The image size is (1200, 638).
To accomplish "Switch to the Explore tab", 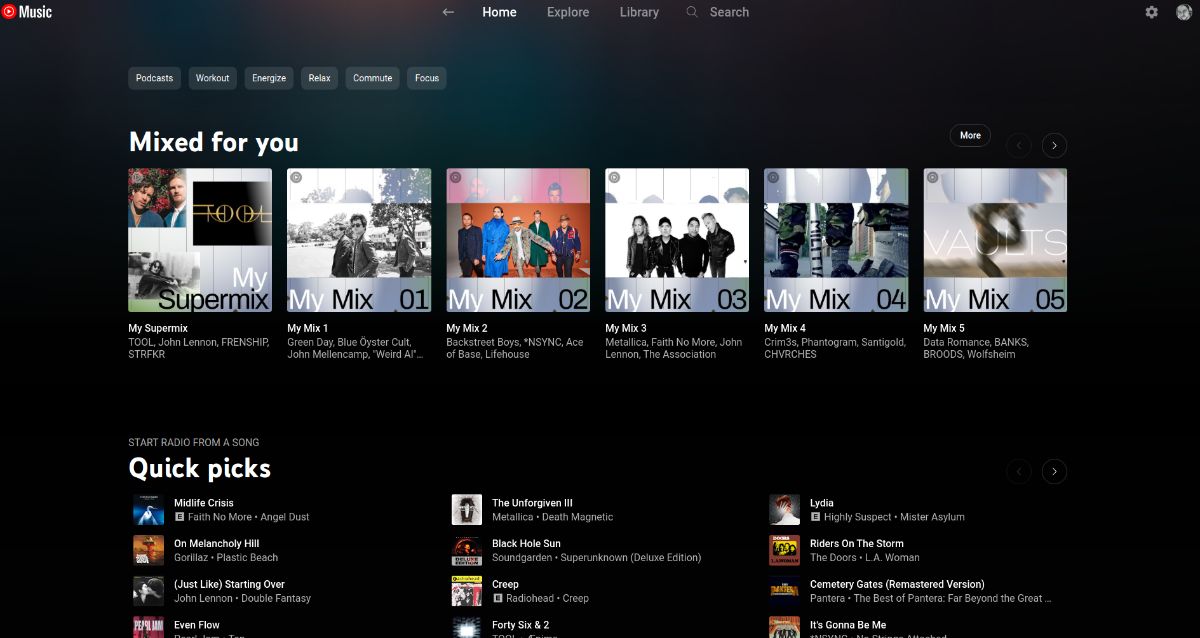I will coord(567,12).
